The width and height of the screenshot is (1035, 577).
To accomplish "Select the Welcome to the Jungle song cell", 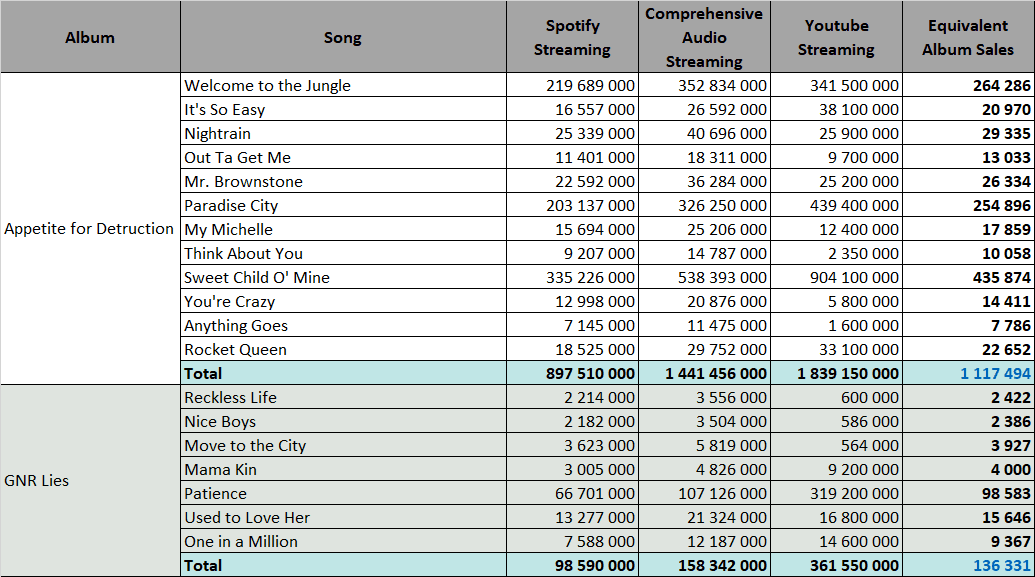I will (x=343, y=85).
